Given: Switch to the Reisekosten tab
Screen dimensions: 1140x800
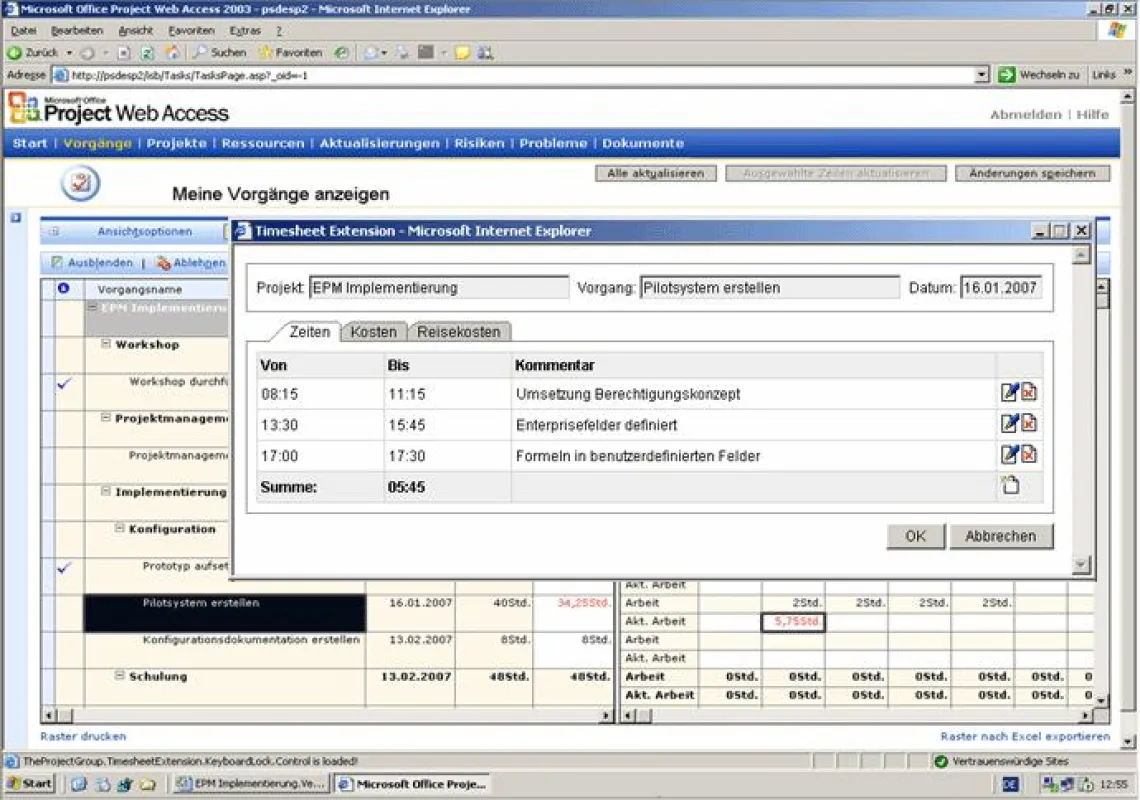Looking at the screenshot, I should tap(459, 332).
